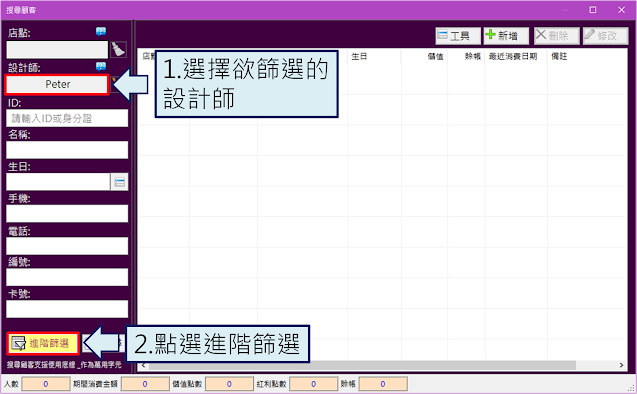The image size is (637, 394).
Task: Open help bubble icon next to 店點 label
Action: pyautogui.click(x=101, y=32)
